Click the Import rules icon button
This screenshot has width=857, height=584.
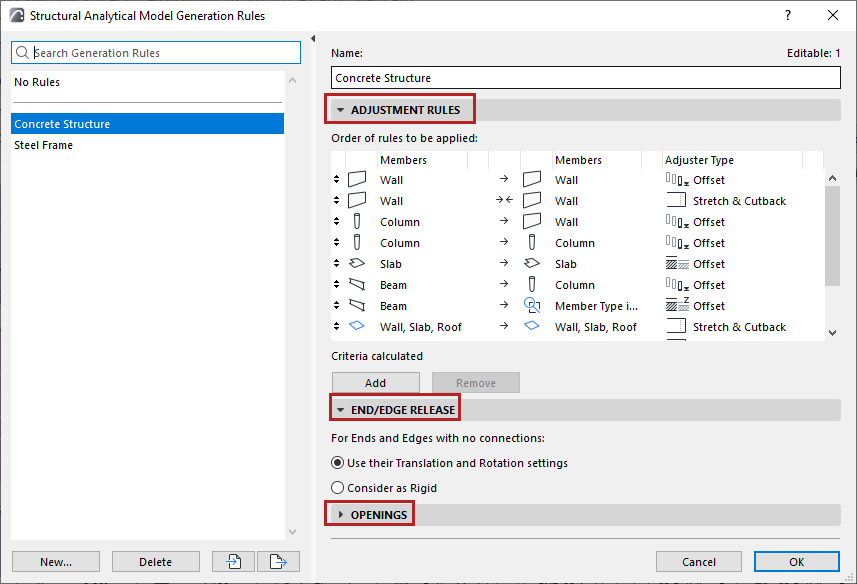click(x=234, y=562)
